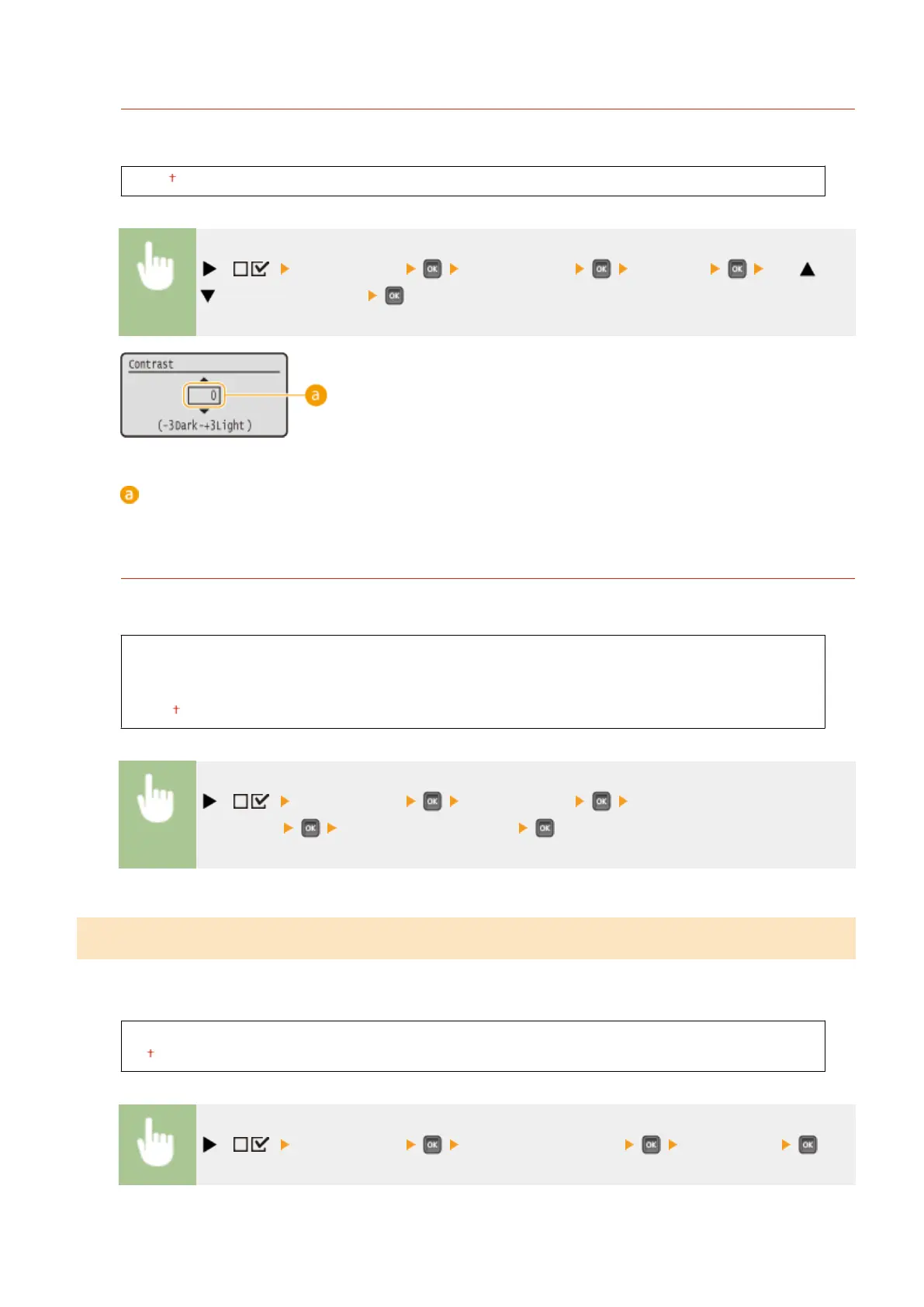Click menu checkbox icon in middle steps panel

[251, 801]
